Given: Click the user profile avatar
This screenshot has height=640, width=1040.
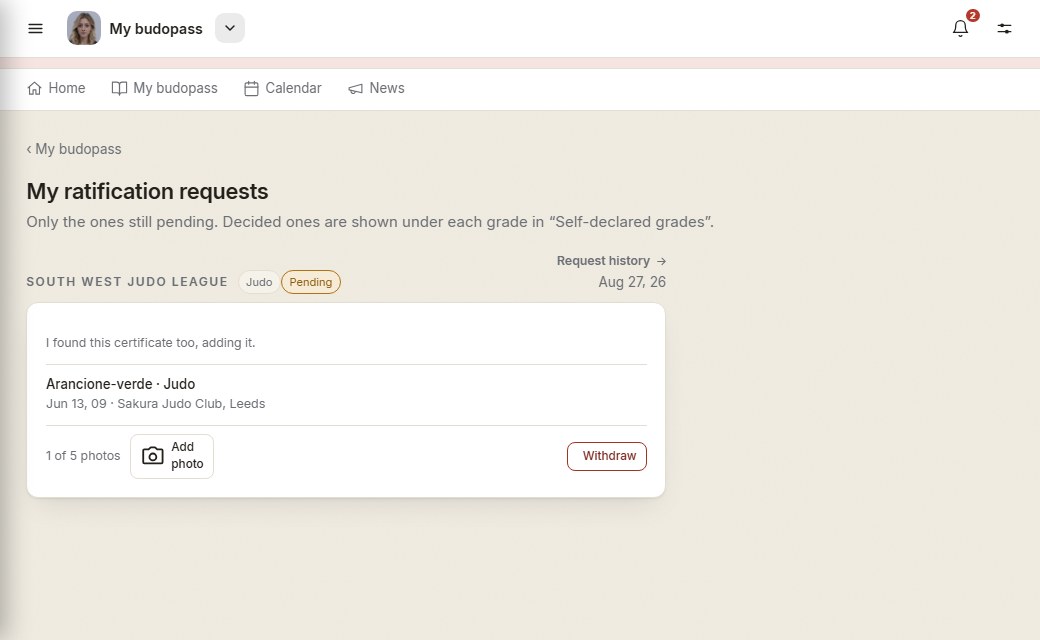Looking at the screenshot, I should 84,29.
